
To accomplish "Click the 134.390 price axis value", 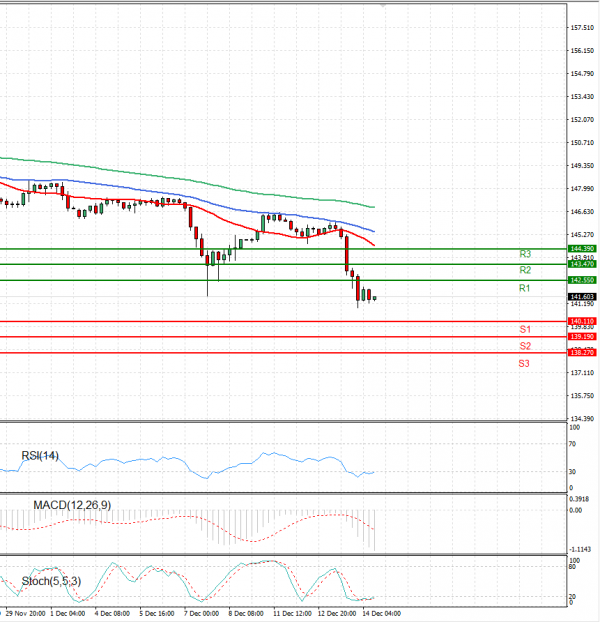I will click(582, 419).
